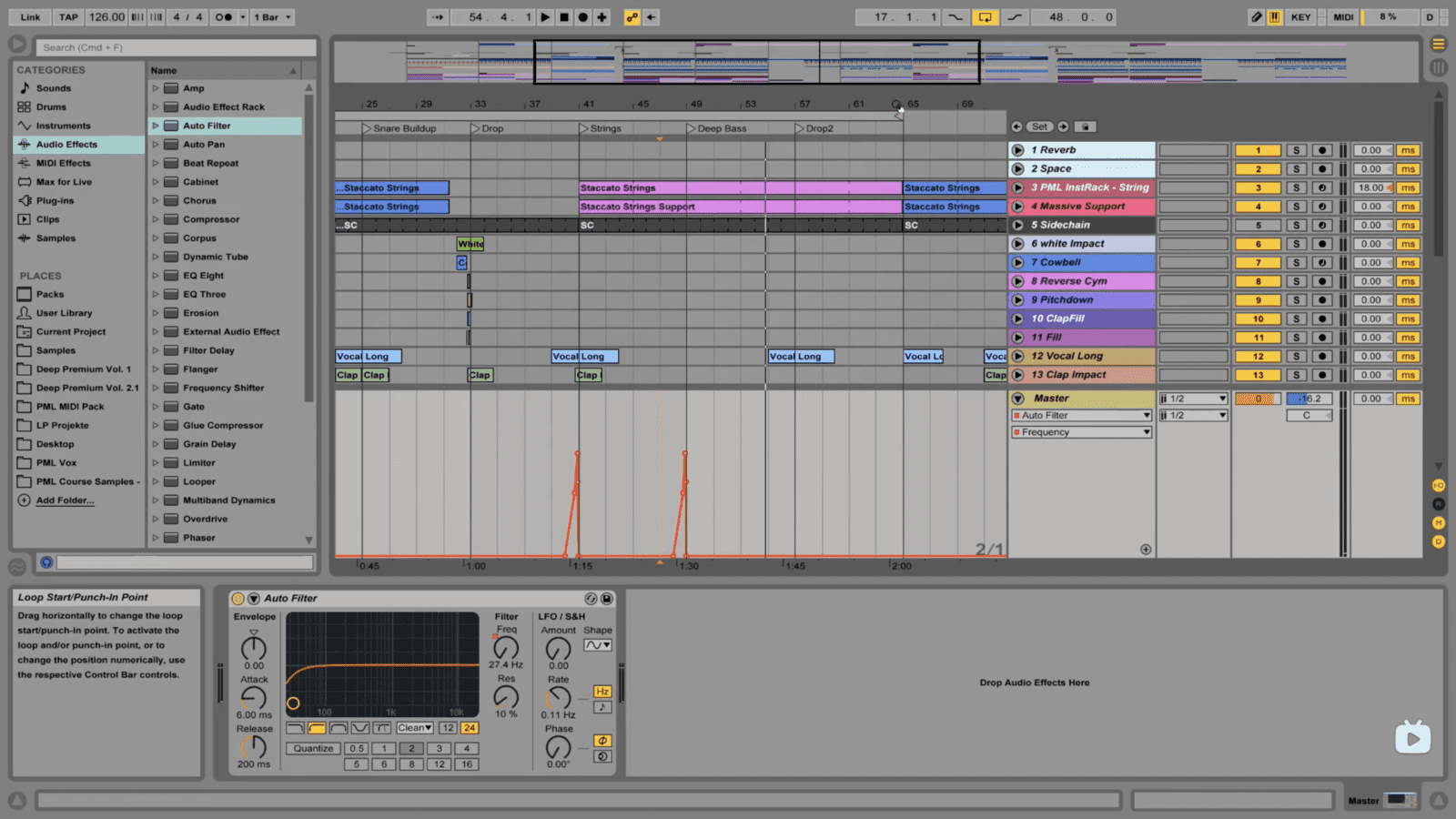This screenshot has height=819, width=1456.
Task: Arm track 1 Reverb for recording
Action: coord(1322,150)
